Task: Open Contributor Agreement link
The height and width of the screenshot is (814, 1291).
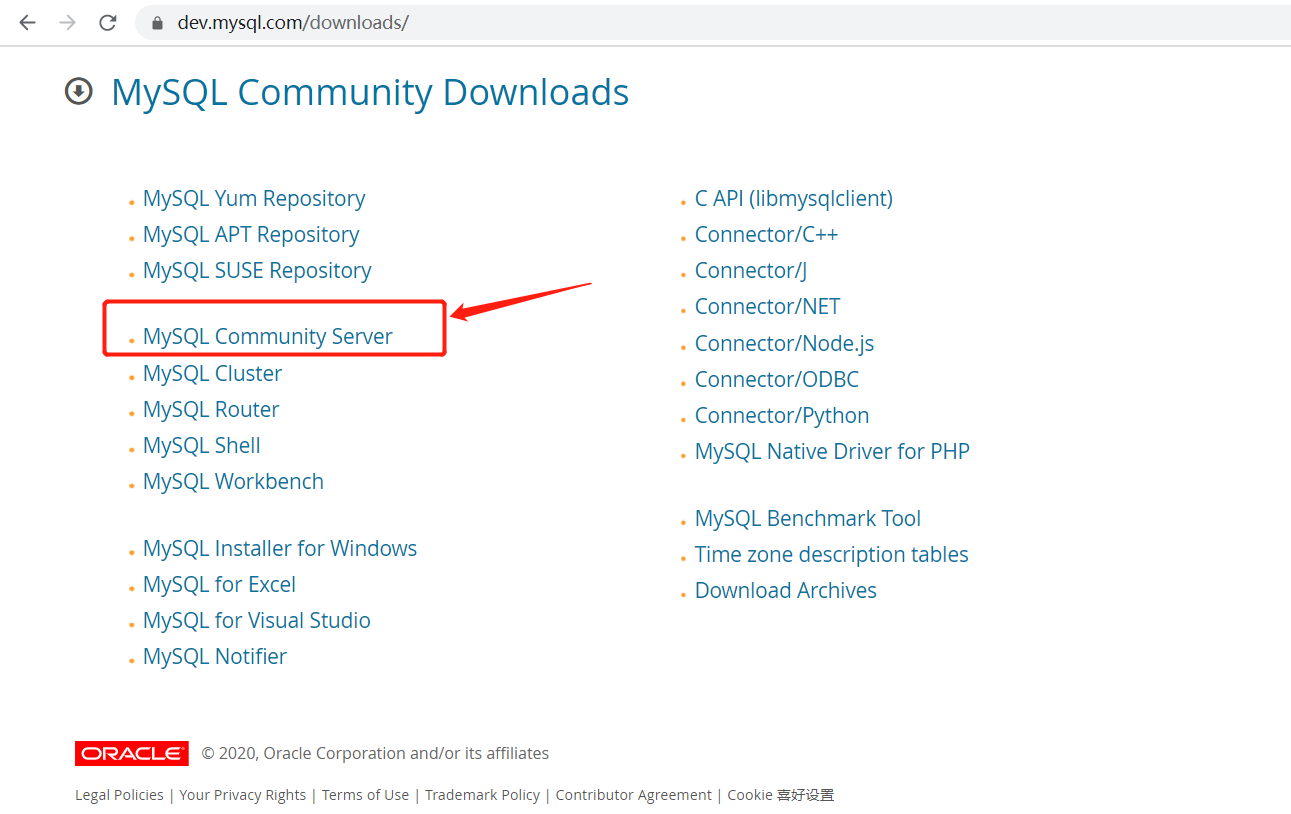Action: [x=634, y=795]
